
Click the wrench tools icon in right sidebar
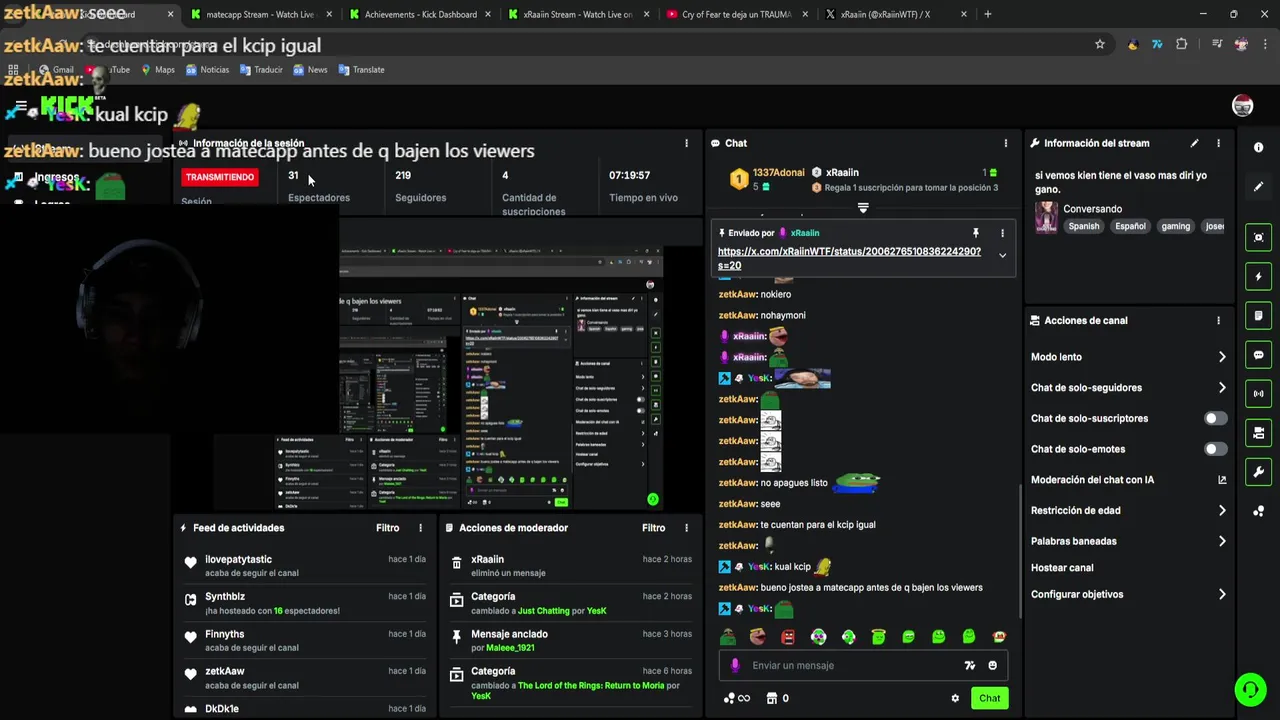pos(1258,472)
